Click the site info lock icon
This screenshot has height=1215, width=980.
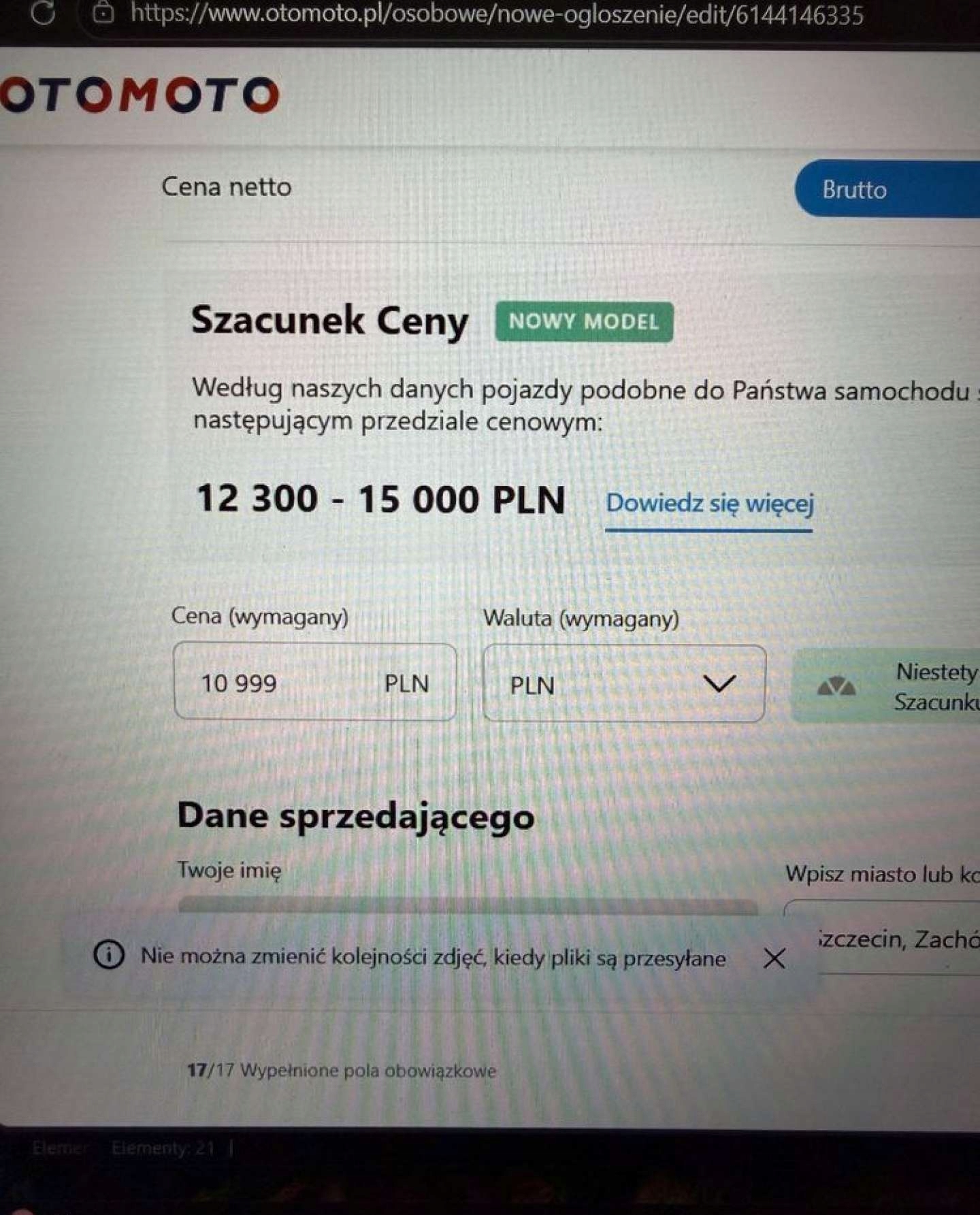click(103, 12)
